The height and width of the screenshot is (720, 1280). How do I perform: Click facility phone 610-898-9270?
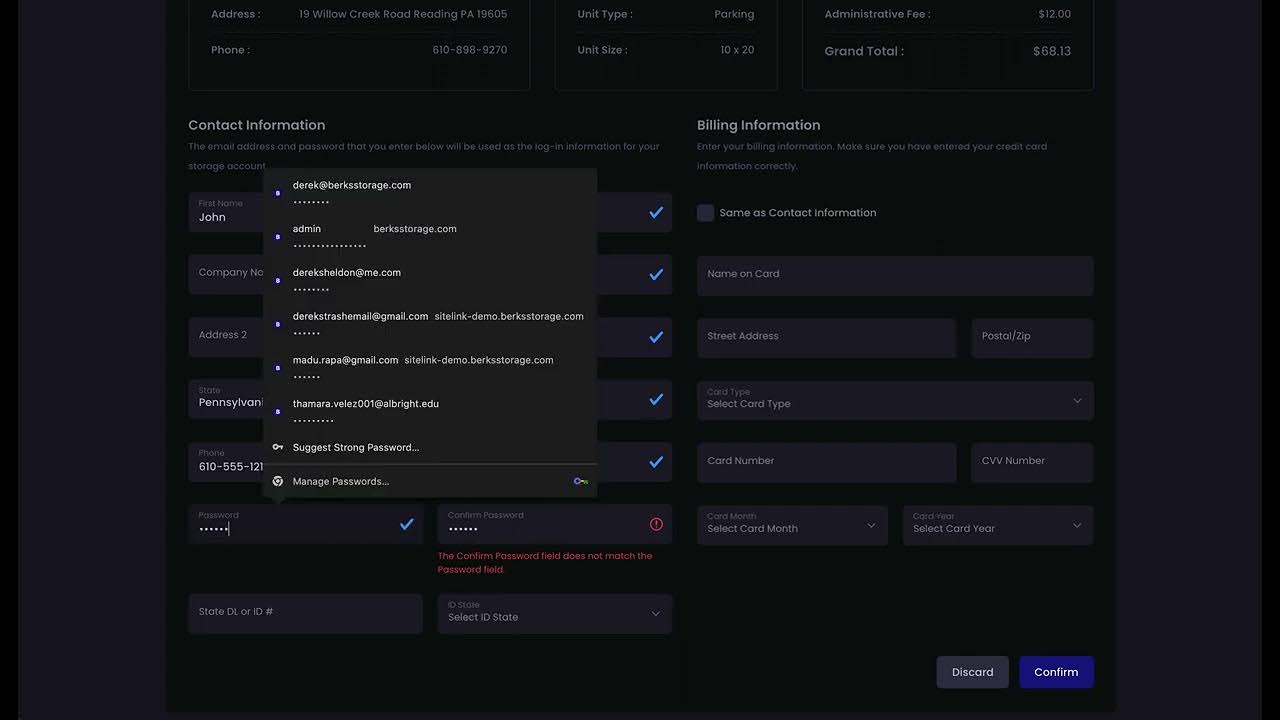(470, 50)
